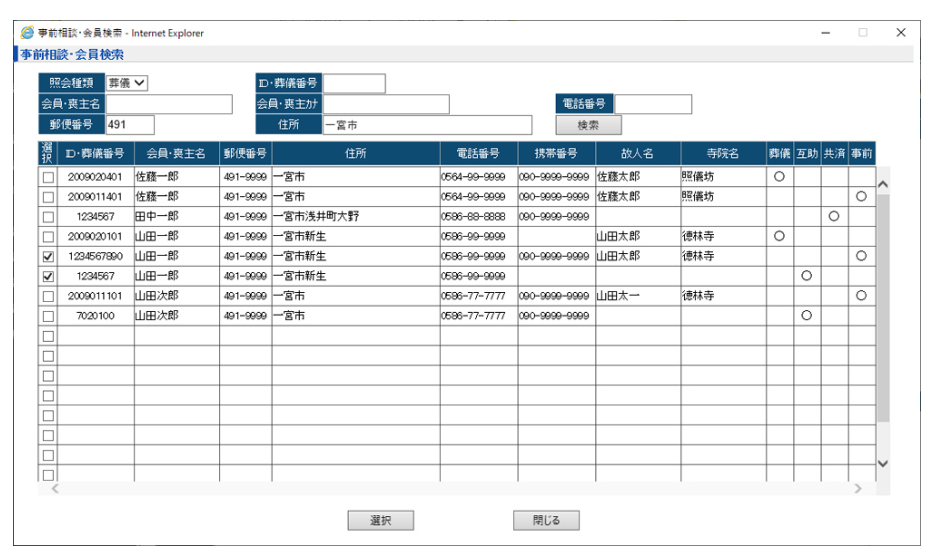
Task: Focus the 郵便番号 input field
Action: pyautogui.click(x=129, y=125)
